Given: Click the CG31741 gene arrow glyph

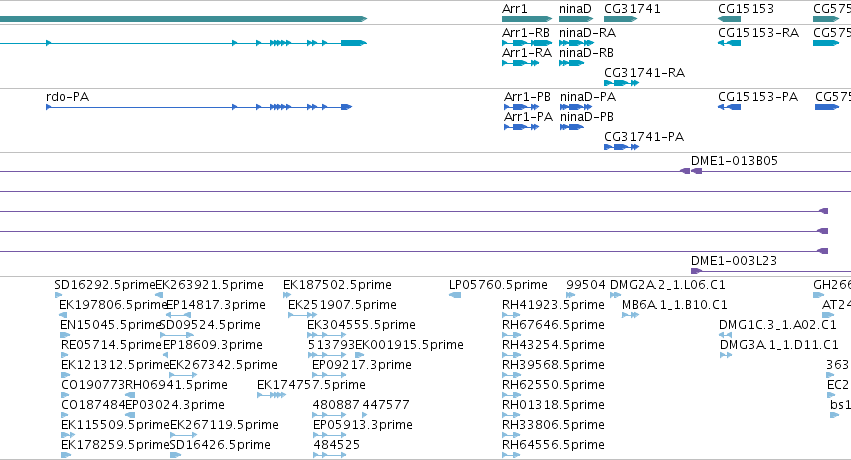Looking at the screenshot, I should pyautogui.click(x=620, y=19).
